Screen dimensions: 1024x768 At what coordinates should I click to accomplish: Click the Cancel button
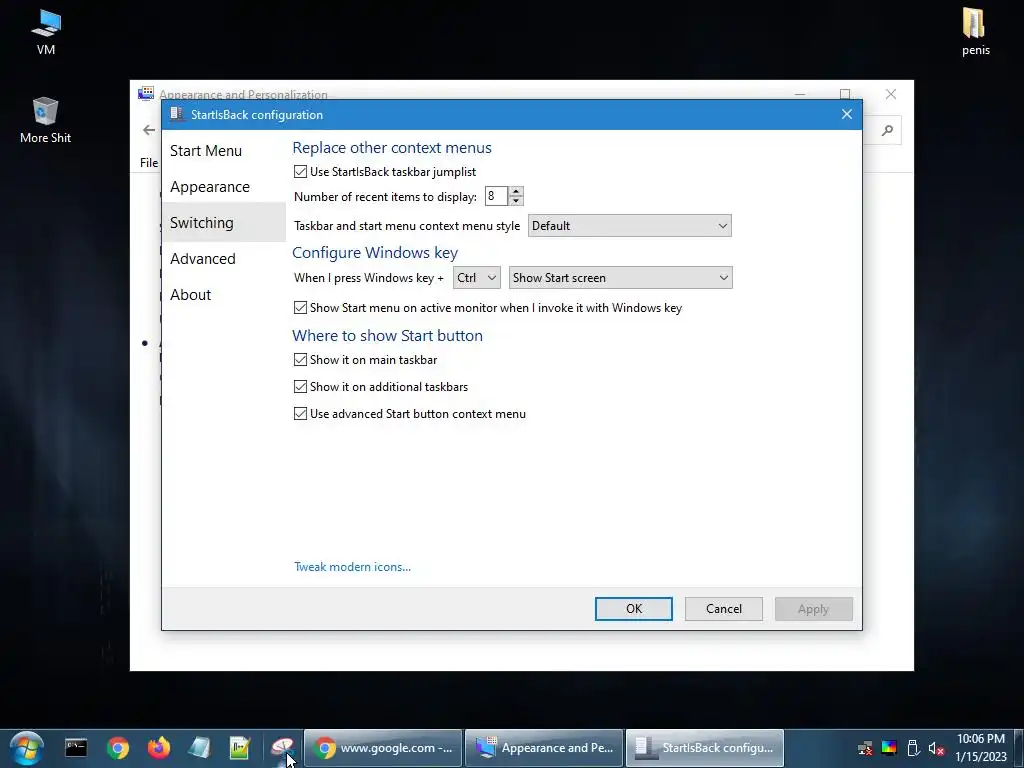pos(724,609)
